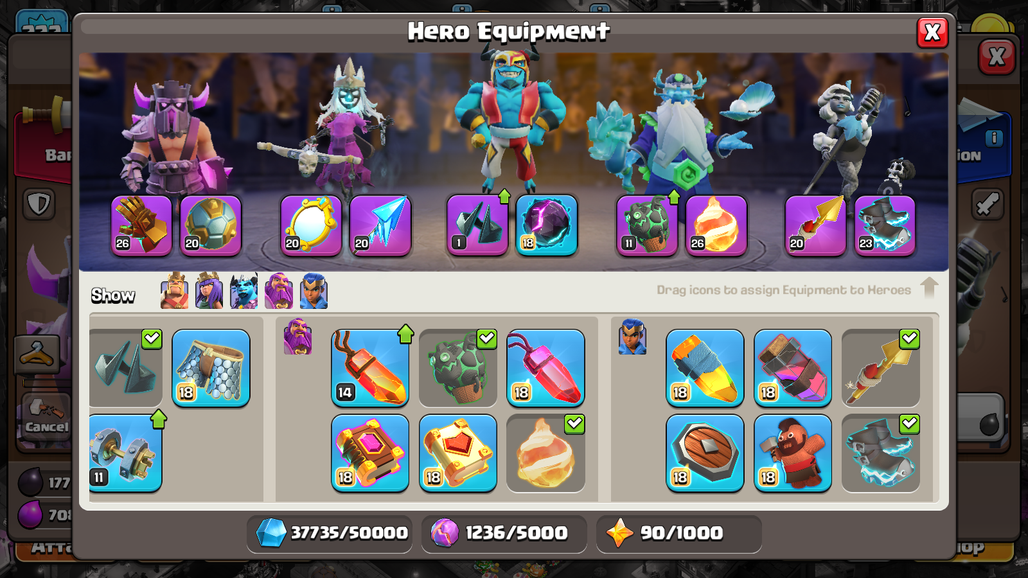Toggle Grand Warden filter in Show row
The width and height of the screenshot is (1028, 578).
tap(279, 291)
